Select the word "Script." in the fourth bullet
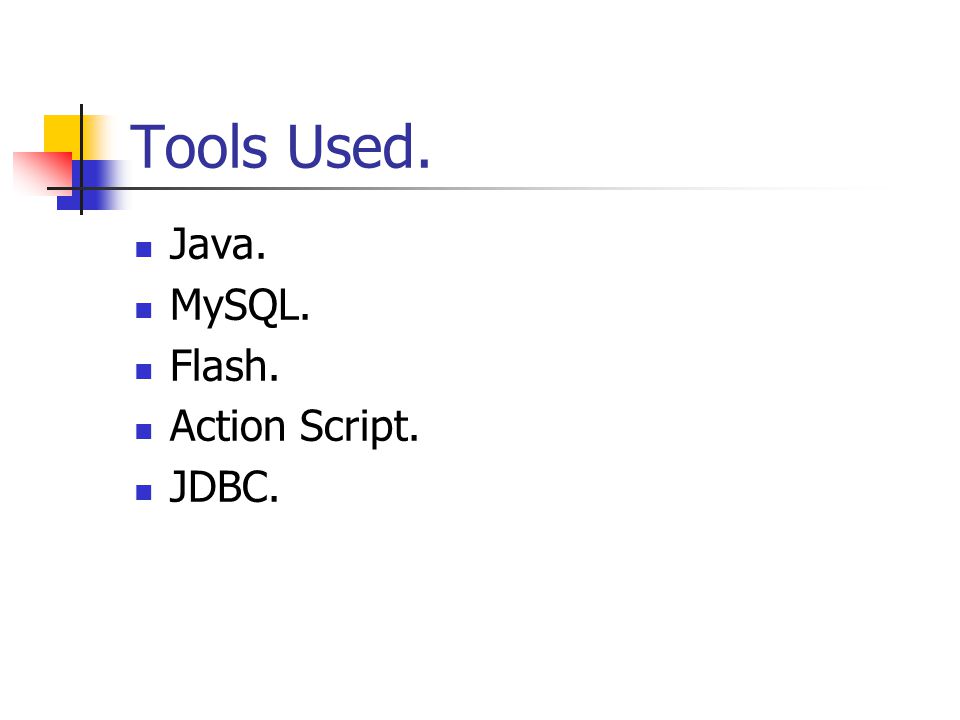 pyautogui.click(x=359, y=427)
